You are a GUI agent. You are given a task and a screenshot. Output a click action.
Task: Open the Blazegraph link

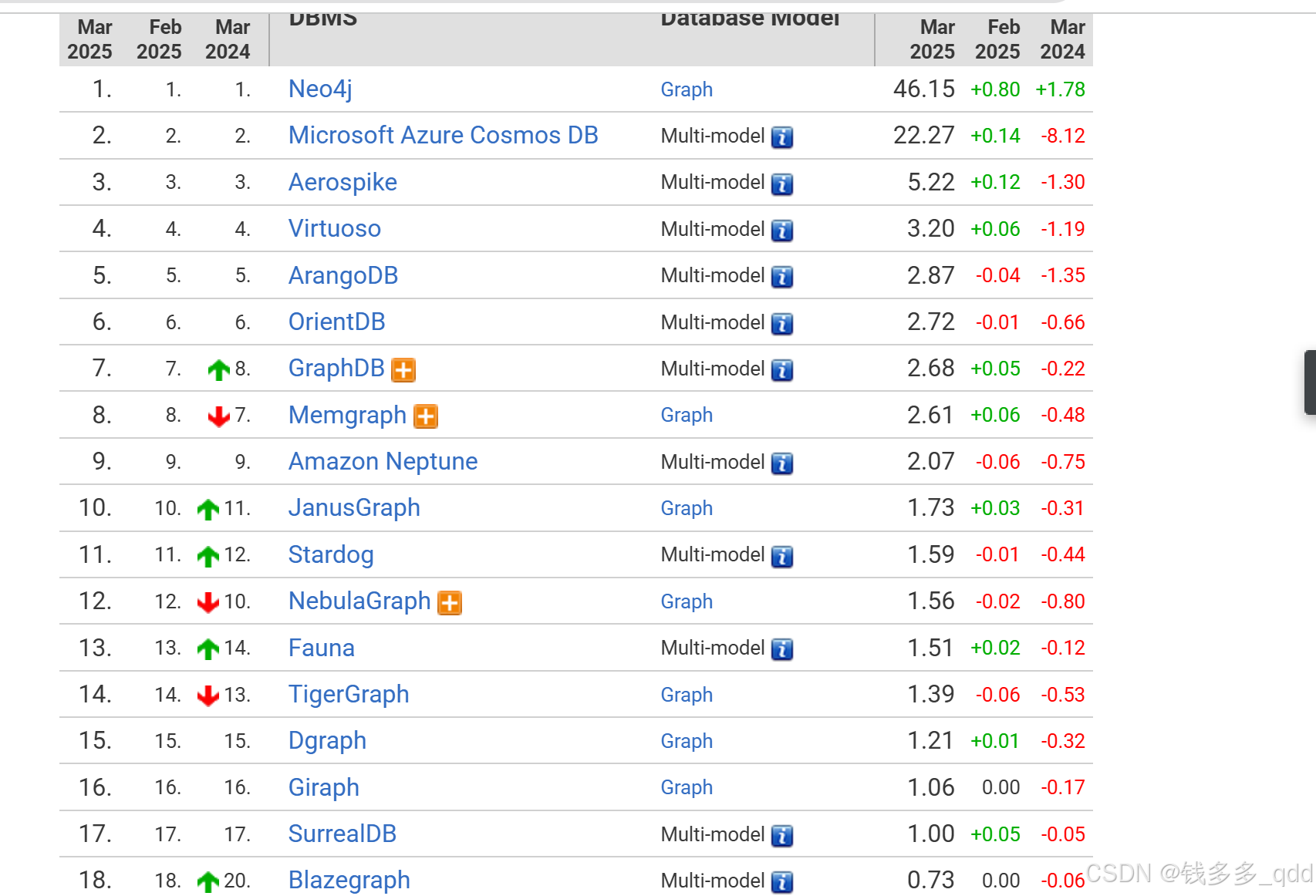pyautogui.click(x=349, y=881)
